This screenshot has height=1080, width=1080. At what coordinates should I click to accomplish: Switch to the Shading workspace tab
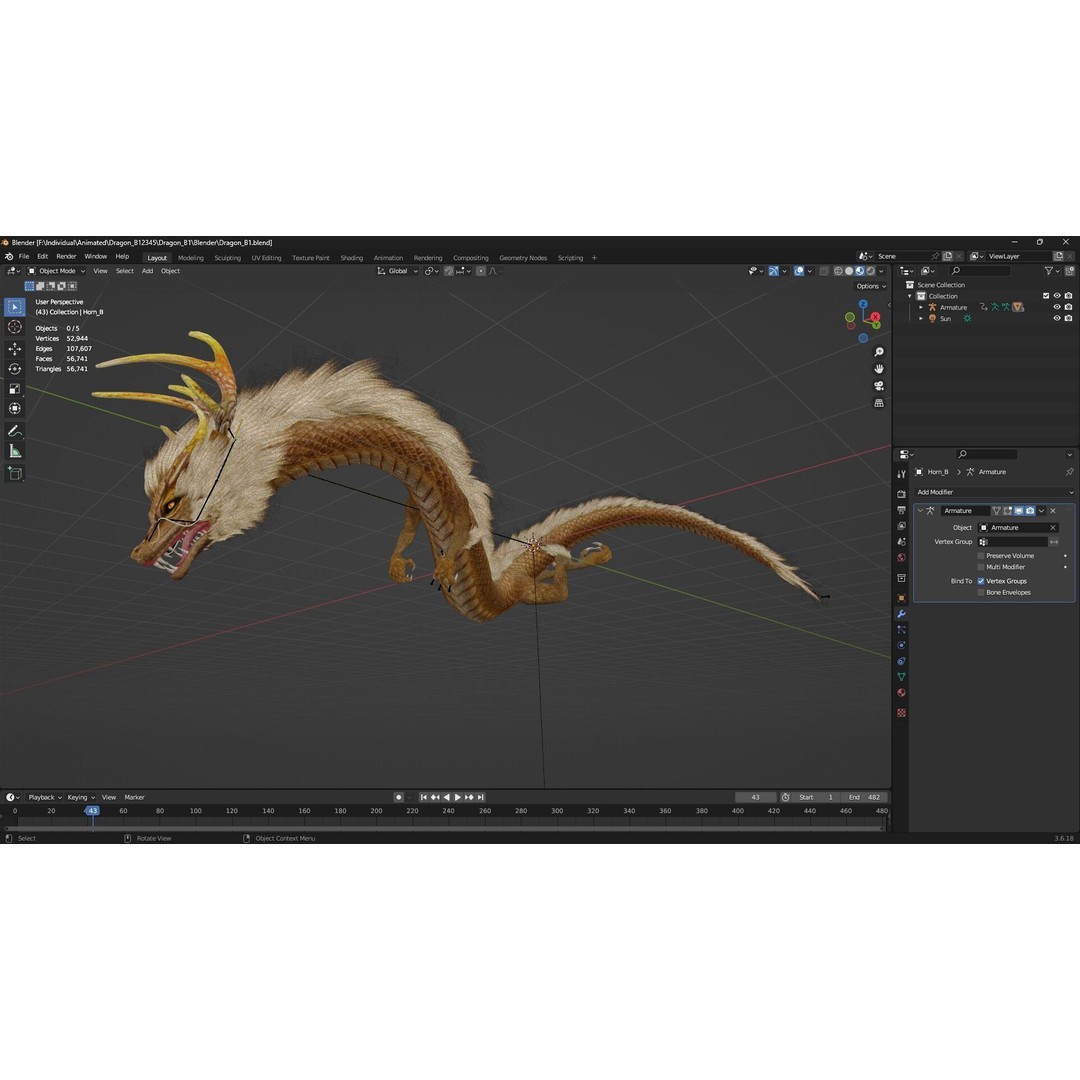pyautogui.click(x=351, y=258)
